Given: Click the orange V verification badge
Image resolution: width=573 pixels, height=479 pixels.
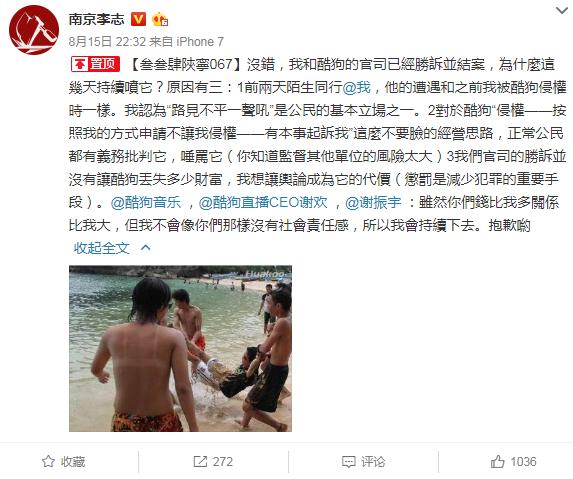Looking at the screenshot, I should 138,19.
